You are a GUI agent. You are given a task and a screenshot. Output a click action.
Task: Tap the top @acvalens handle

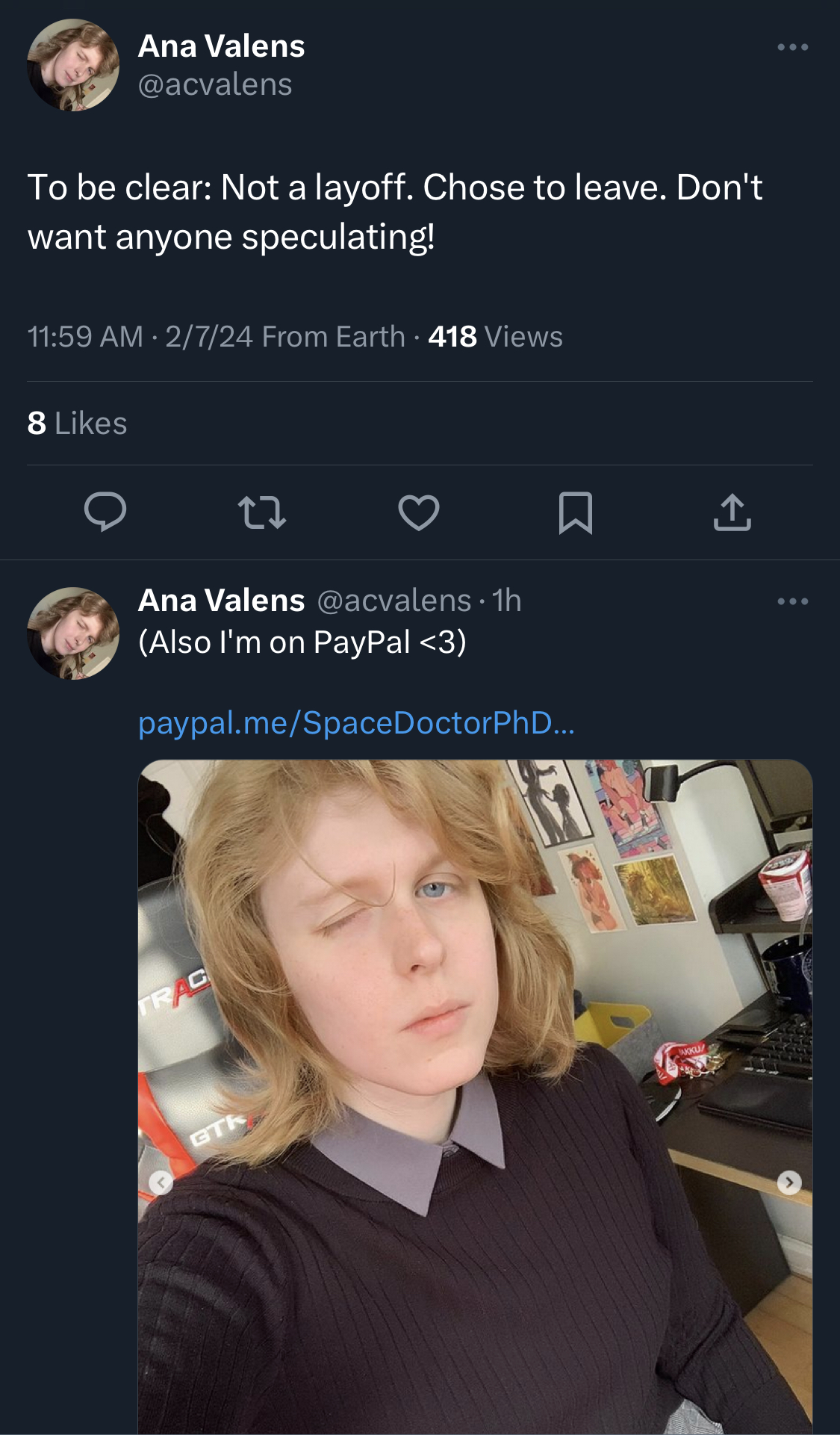(215, 84)
